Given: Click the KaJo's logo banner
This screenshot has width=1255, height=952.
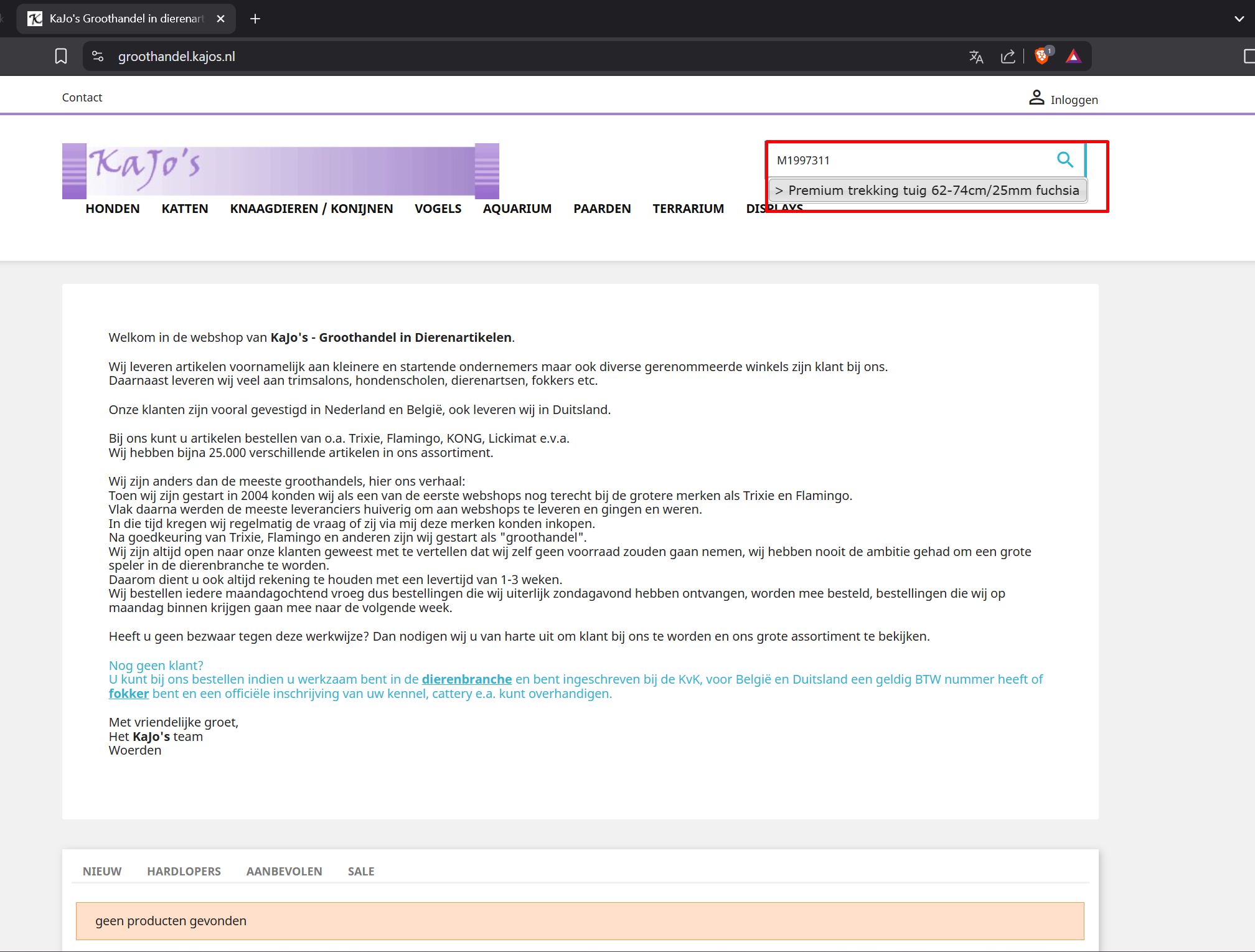Looking at the screenshot, I should click(281, 171).
